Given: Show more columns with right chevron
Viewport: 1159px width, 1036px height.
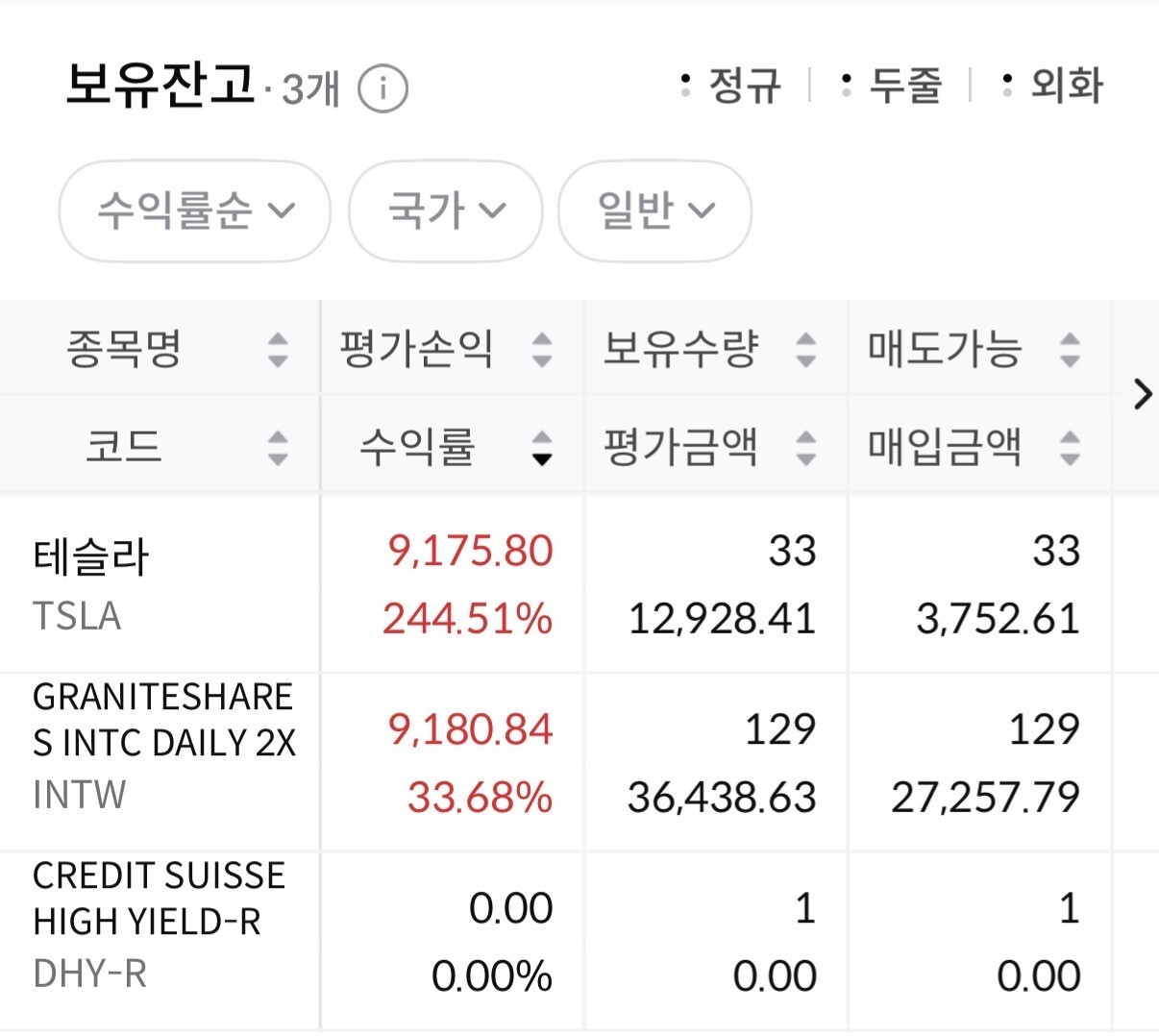Looking at the screenshot, I should (1142, 394).
